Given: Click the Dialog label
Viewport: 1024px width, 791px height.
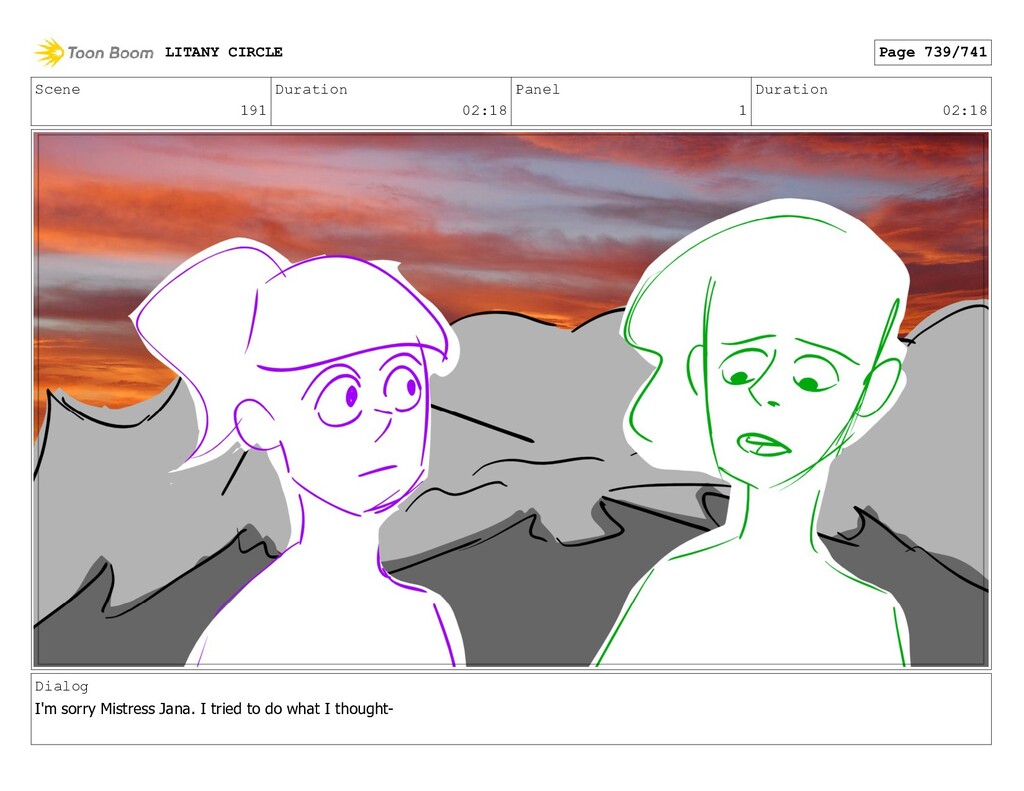Looking at the screenshot, I should point(61,686).
